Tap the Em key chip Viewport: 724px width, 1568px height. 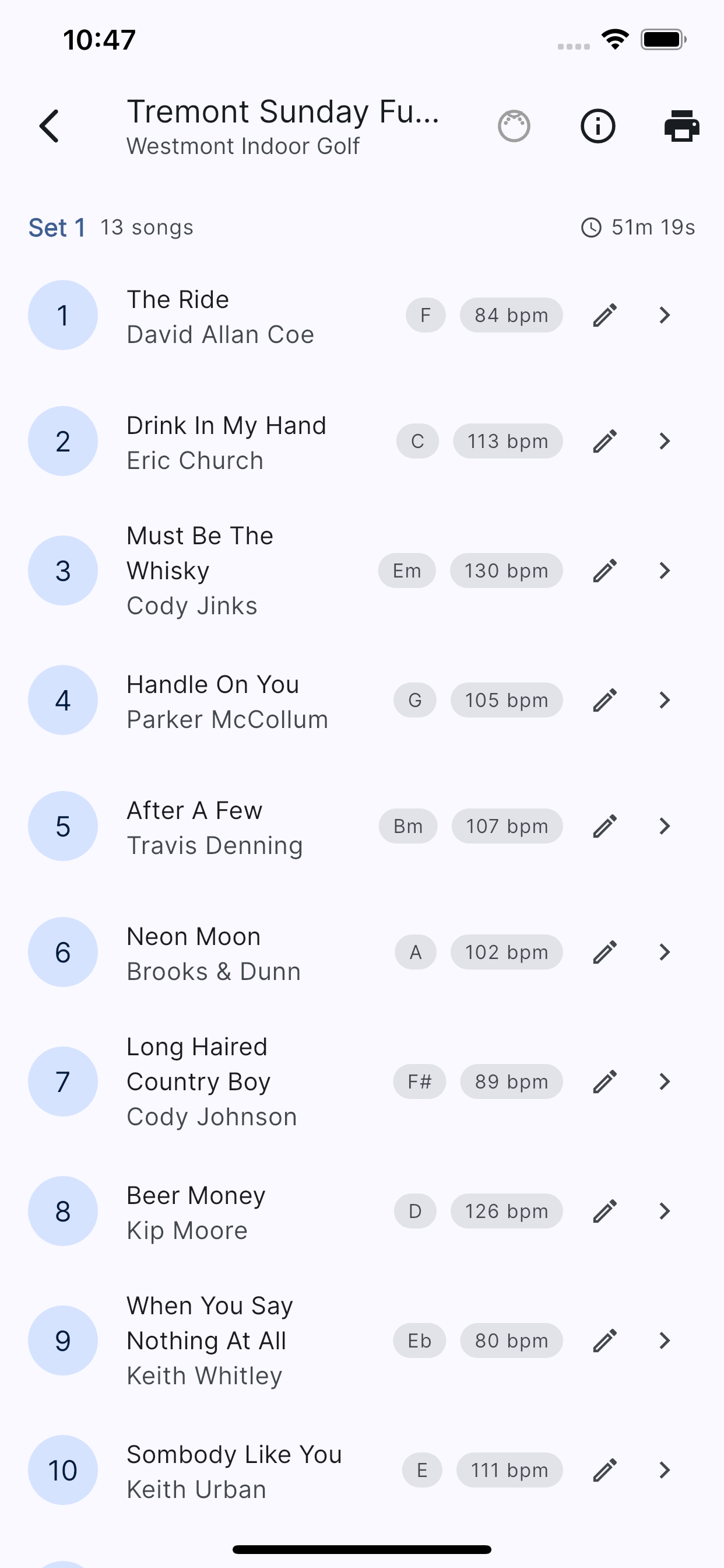(x=407, y=570)
